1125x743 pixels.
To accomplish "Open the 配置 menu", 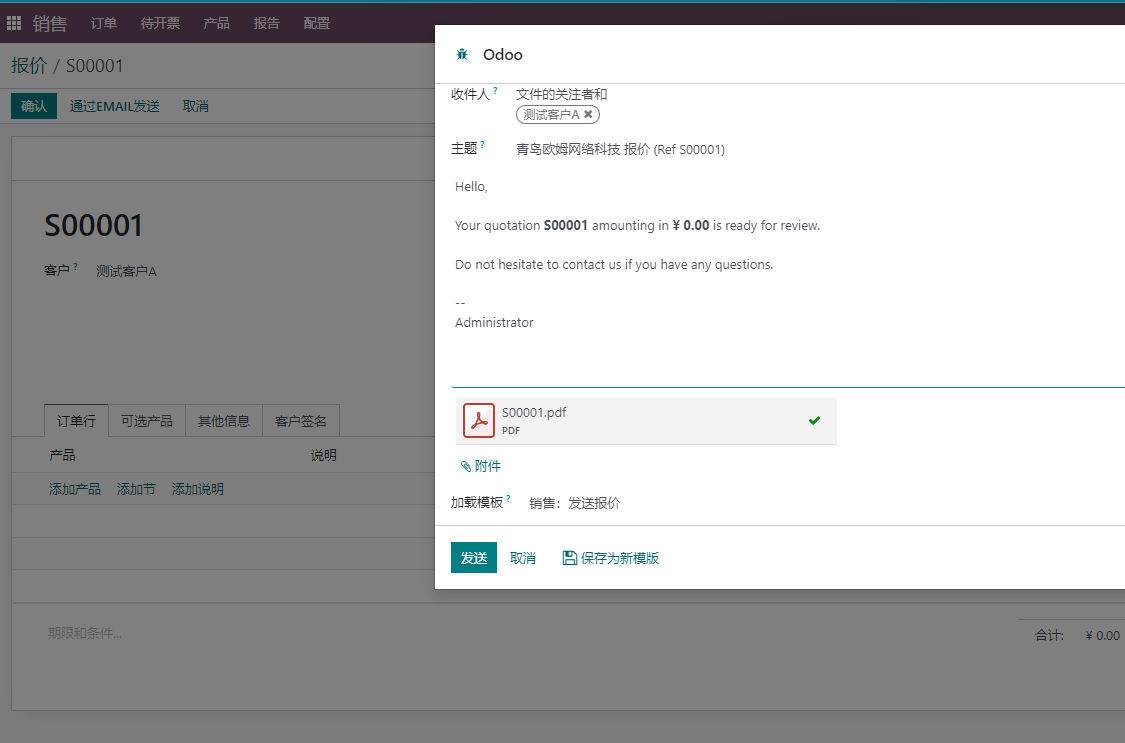I will pos(316,23).
